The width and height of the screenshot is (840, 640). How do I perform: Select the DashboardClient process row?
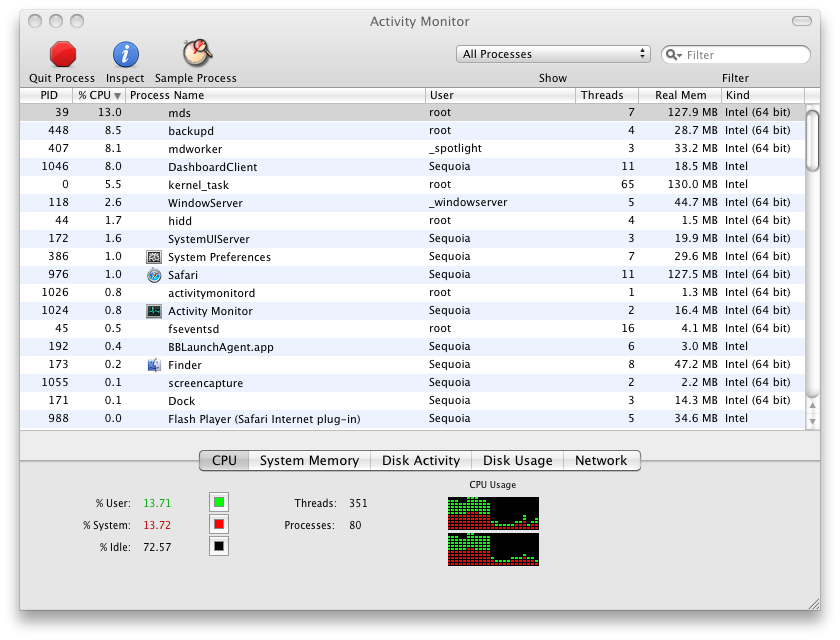[412, 167]
